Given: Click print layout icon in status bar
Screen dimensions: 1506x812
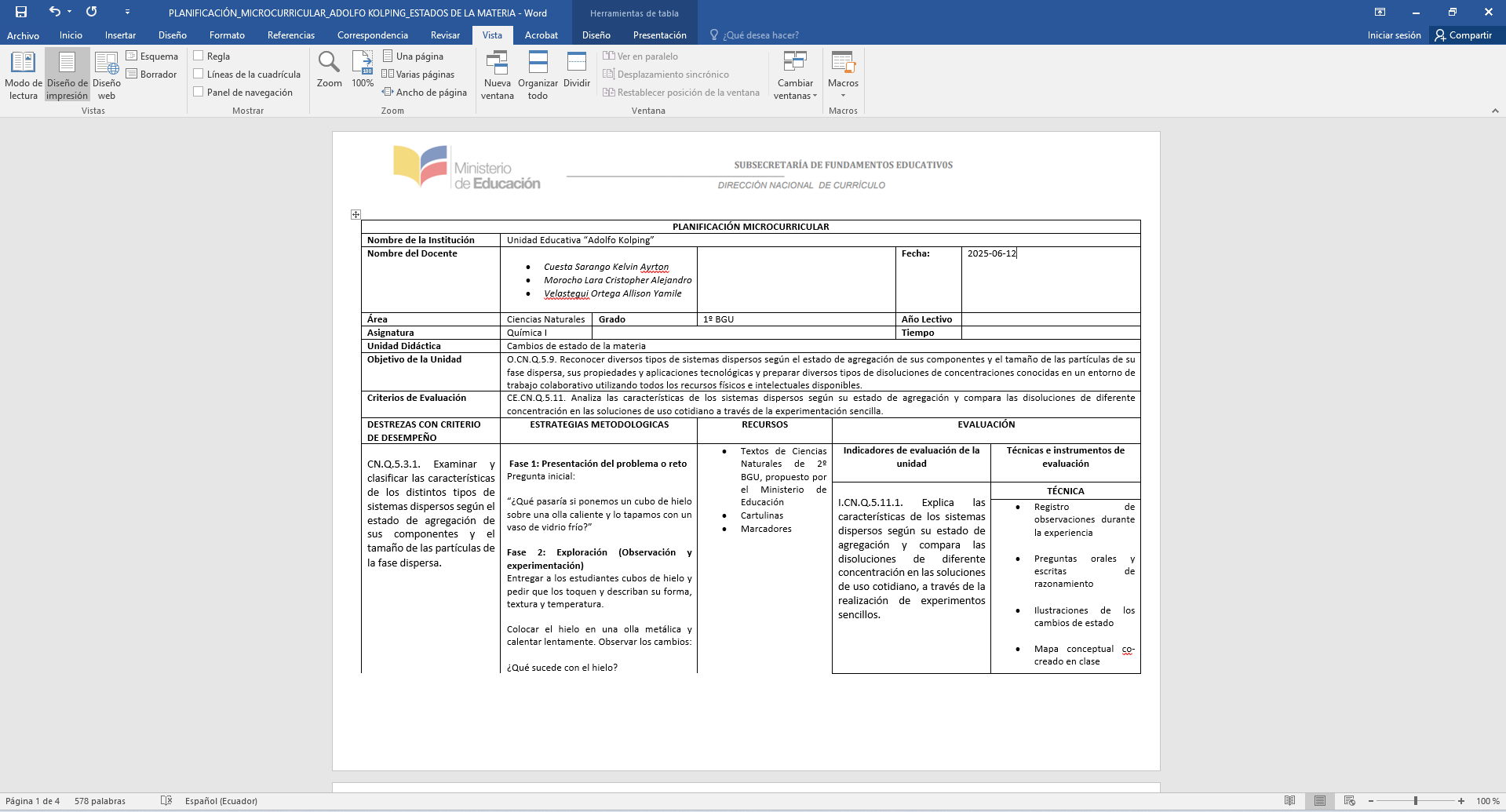Looking at the screenshot, I should (1320, 801).
